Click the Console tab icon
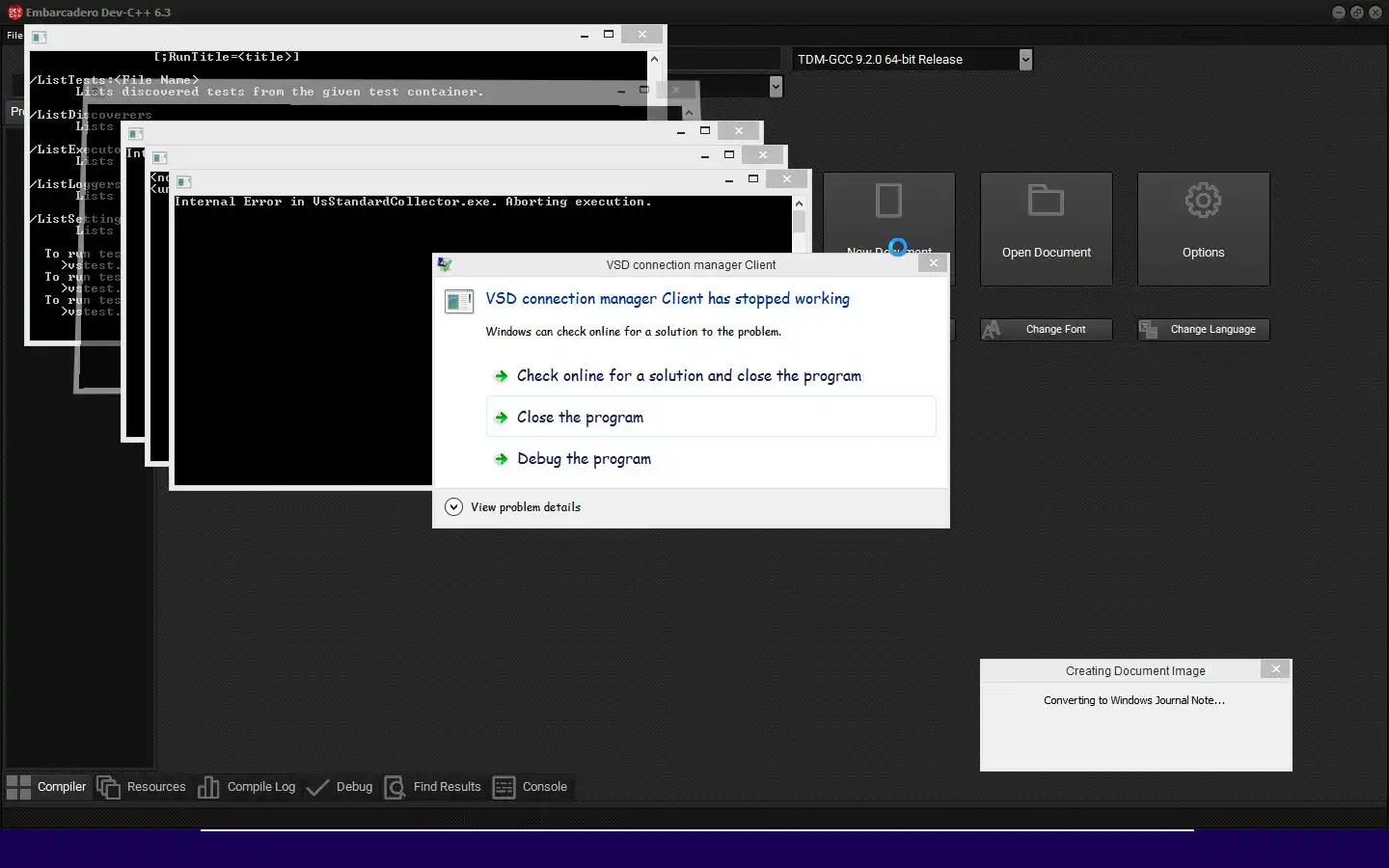 click(x=504, y=788)
